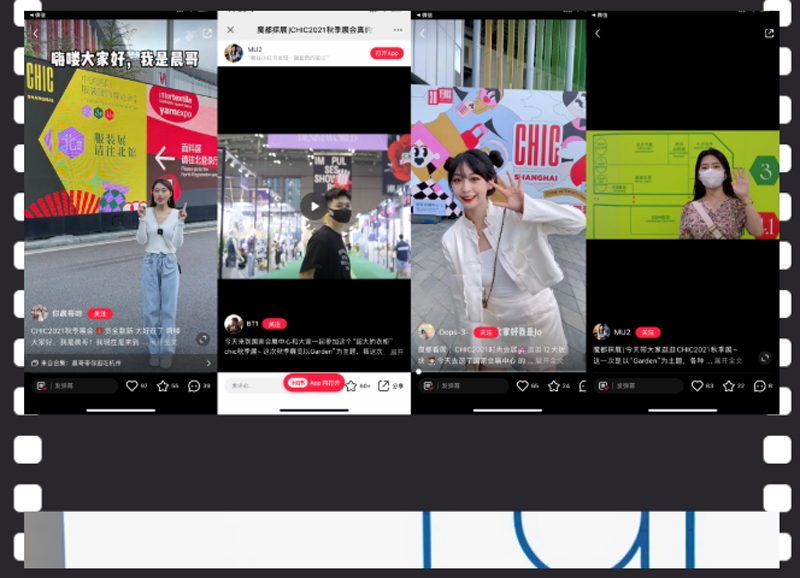Tap the red App内打开 floating button

(314, 383)
